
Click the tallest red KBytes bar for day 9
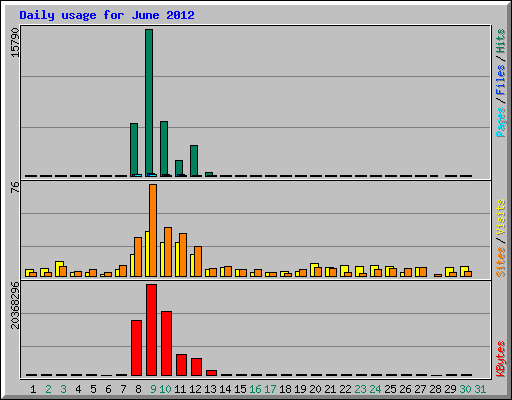click(x=151, y=330)
